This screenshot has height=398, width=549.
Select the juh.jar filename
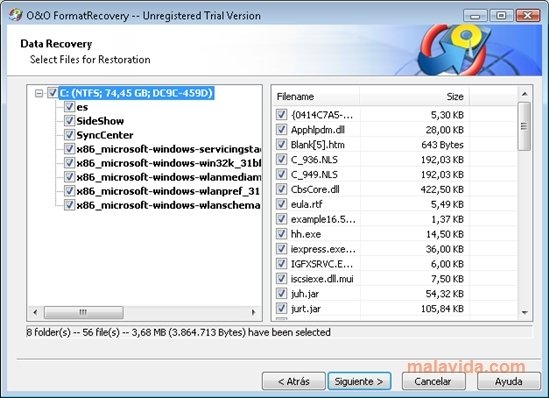point(305,294)
